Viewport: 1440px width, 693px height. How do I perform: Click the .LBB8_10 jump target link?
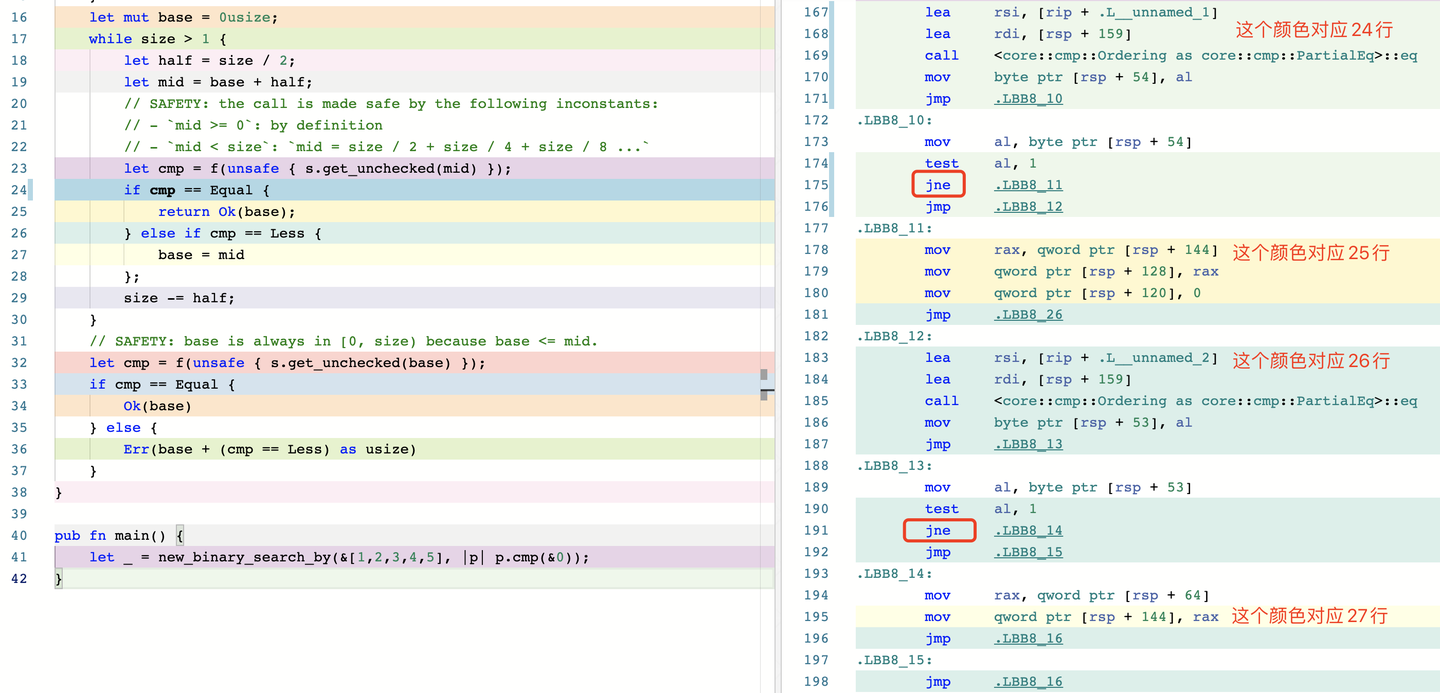click(x=1028, y=99)
